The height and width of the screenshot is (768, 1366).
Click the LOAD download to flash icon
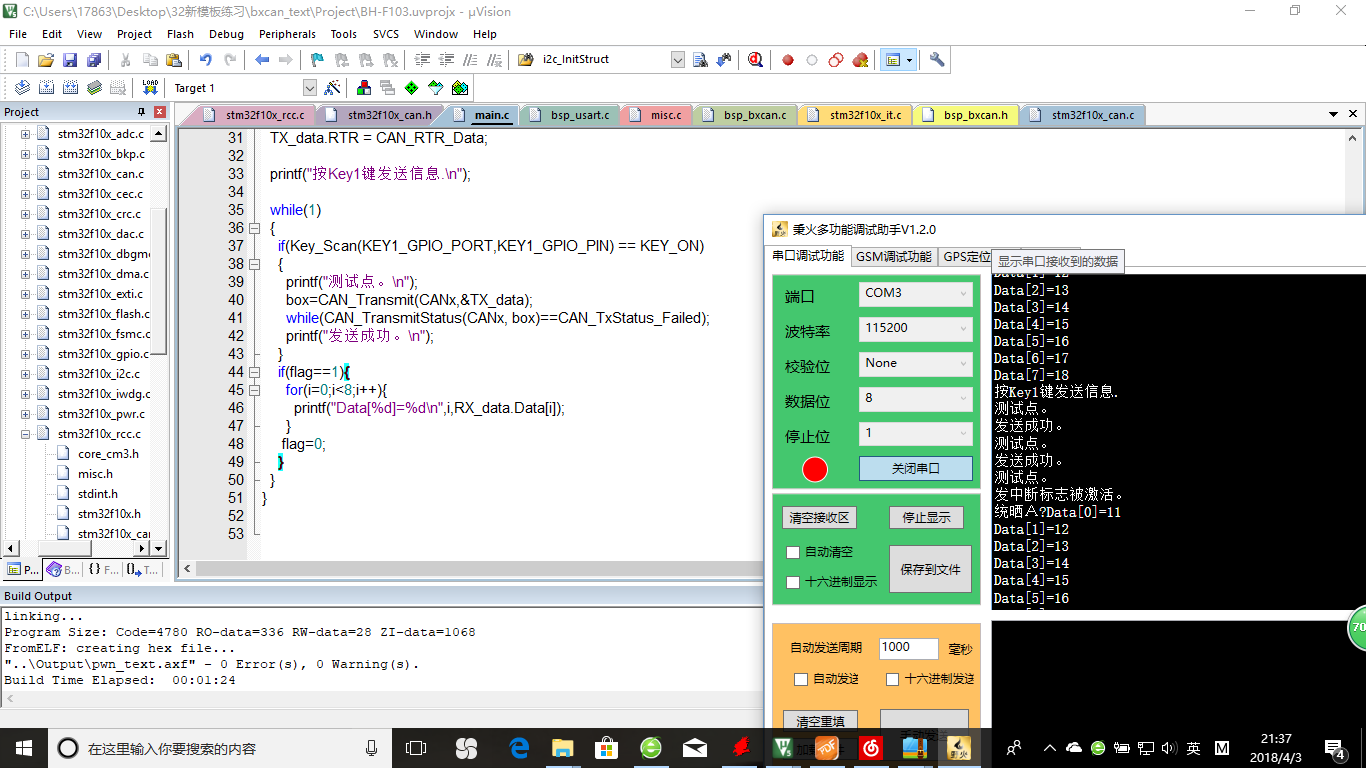click(150, 88)
